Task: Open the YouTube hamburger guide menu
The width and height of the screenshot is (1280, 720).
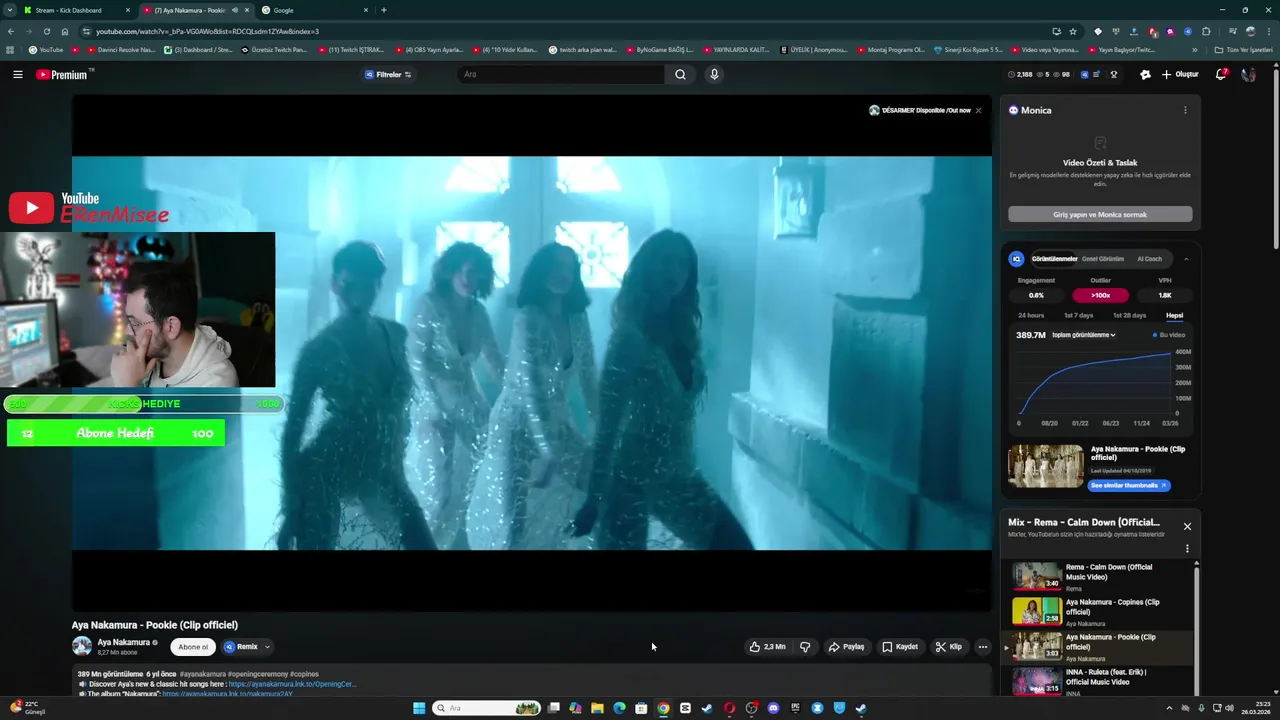Action: 18,74
